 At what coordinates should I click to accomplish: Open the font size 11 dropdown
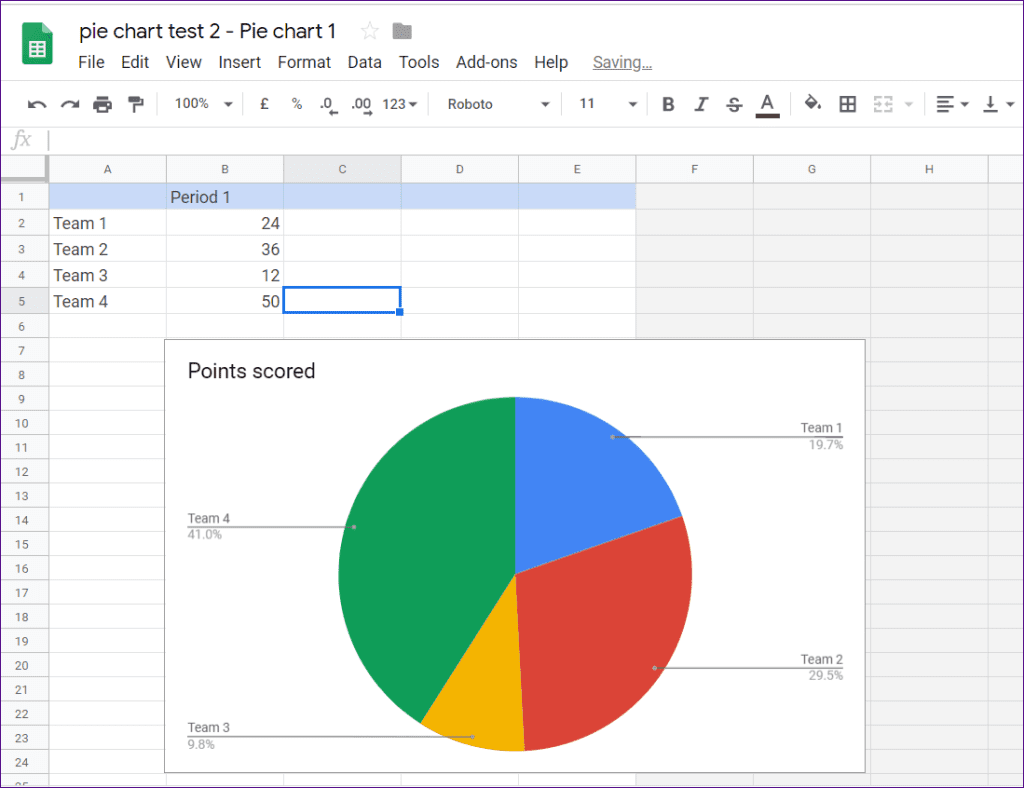point(608,104)
